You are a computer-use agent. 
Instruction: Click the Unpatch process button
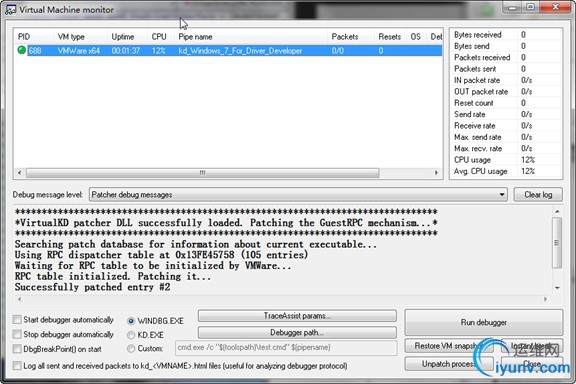(x=449, y=364)
